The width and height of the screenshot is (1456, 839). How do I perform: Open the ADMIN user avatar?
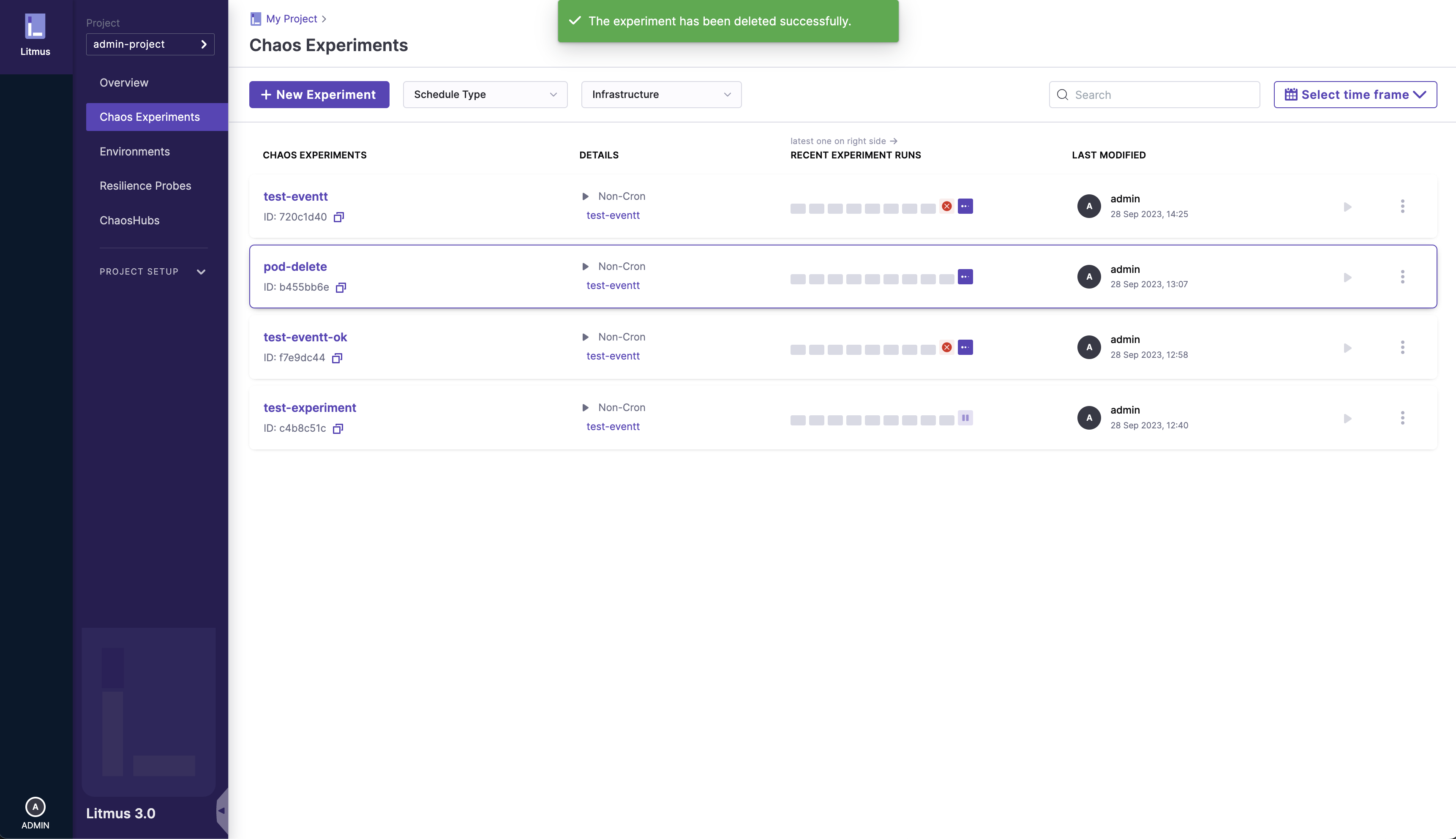(35, 807)
